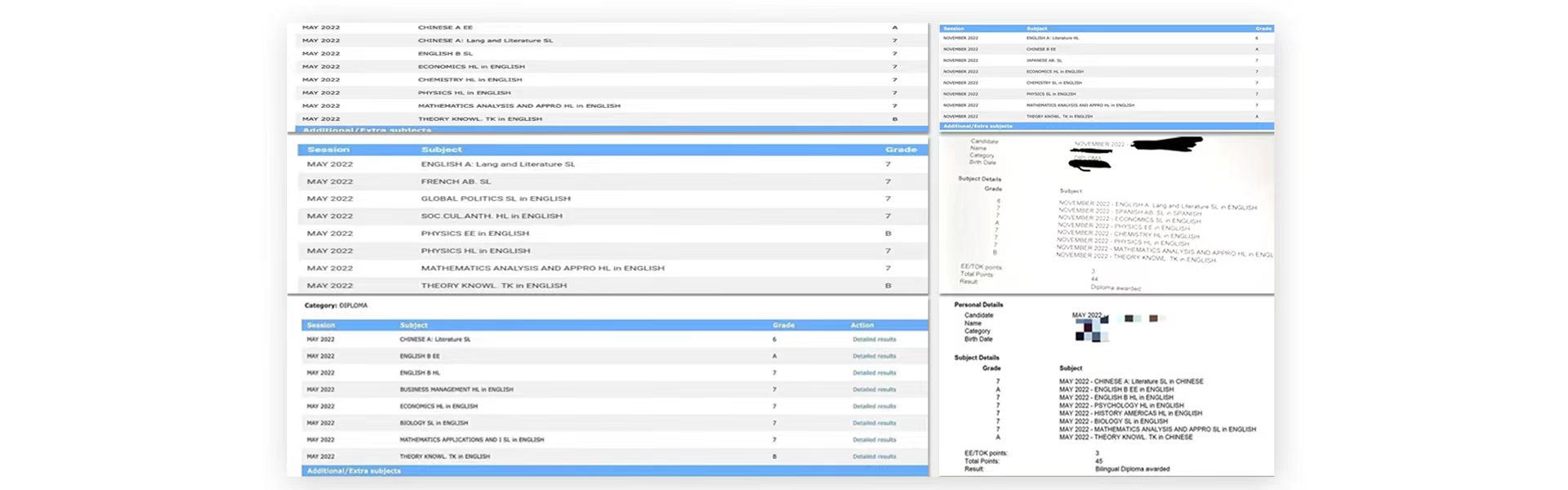Click total points value 44
This screenshot has height=490, width=1568.
(1094, 279)
